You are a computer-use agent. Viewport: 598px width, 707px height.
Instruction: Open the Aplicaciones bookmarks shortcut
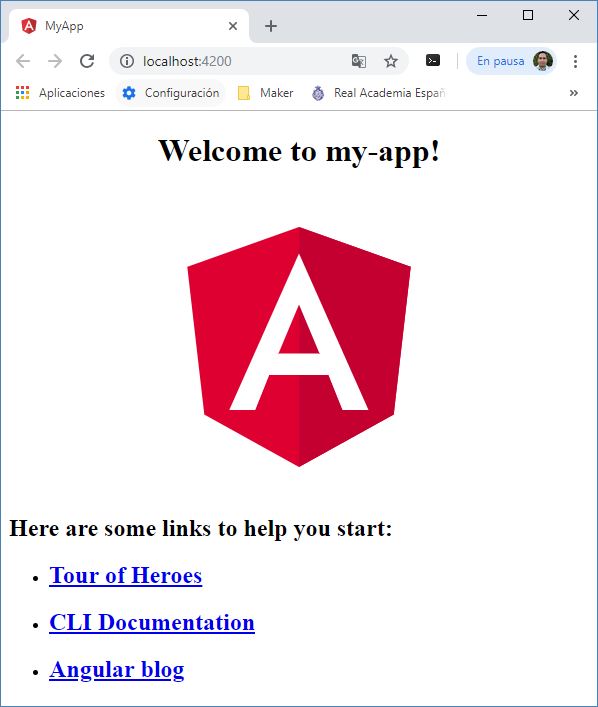[60, 93]
